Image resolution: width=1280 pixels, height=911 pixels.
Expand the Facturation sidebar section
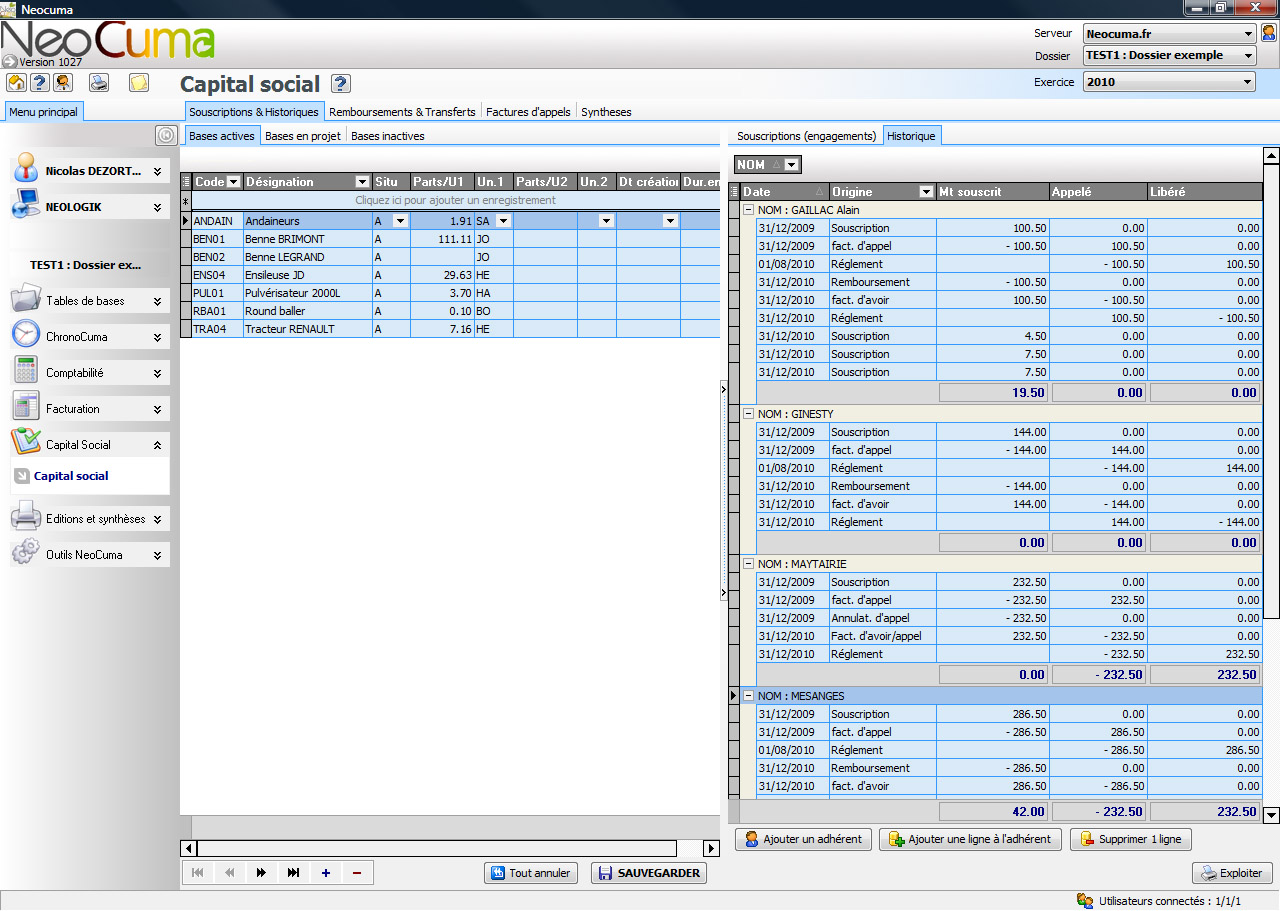[157, 409]
